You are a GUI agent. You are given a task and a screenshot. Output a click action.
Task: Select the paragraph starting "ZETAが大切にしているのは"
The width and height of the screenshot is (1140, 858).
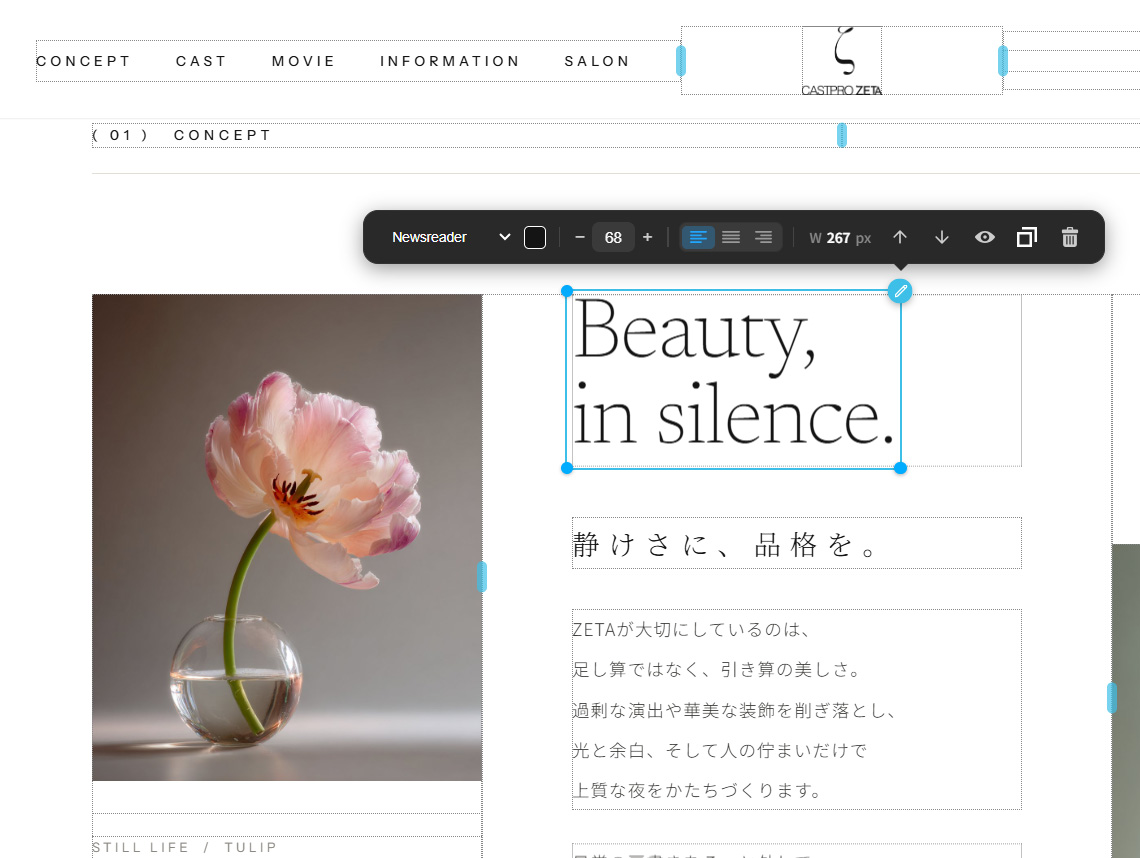pos(797,709)
